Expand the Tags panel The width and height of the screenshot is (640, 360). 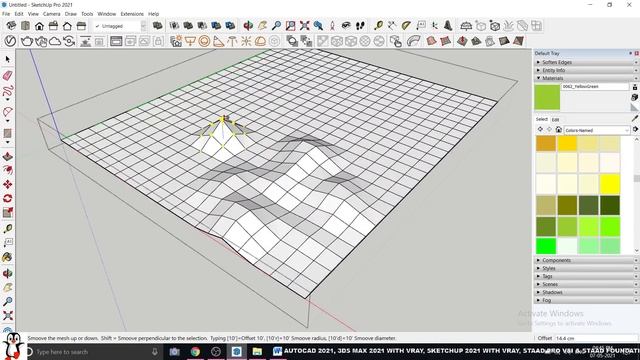[x=586, y=276]
